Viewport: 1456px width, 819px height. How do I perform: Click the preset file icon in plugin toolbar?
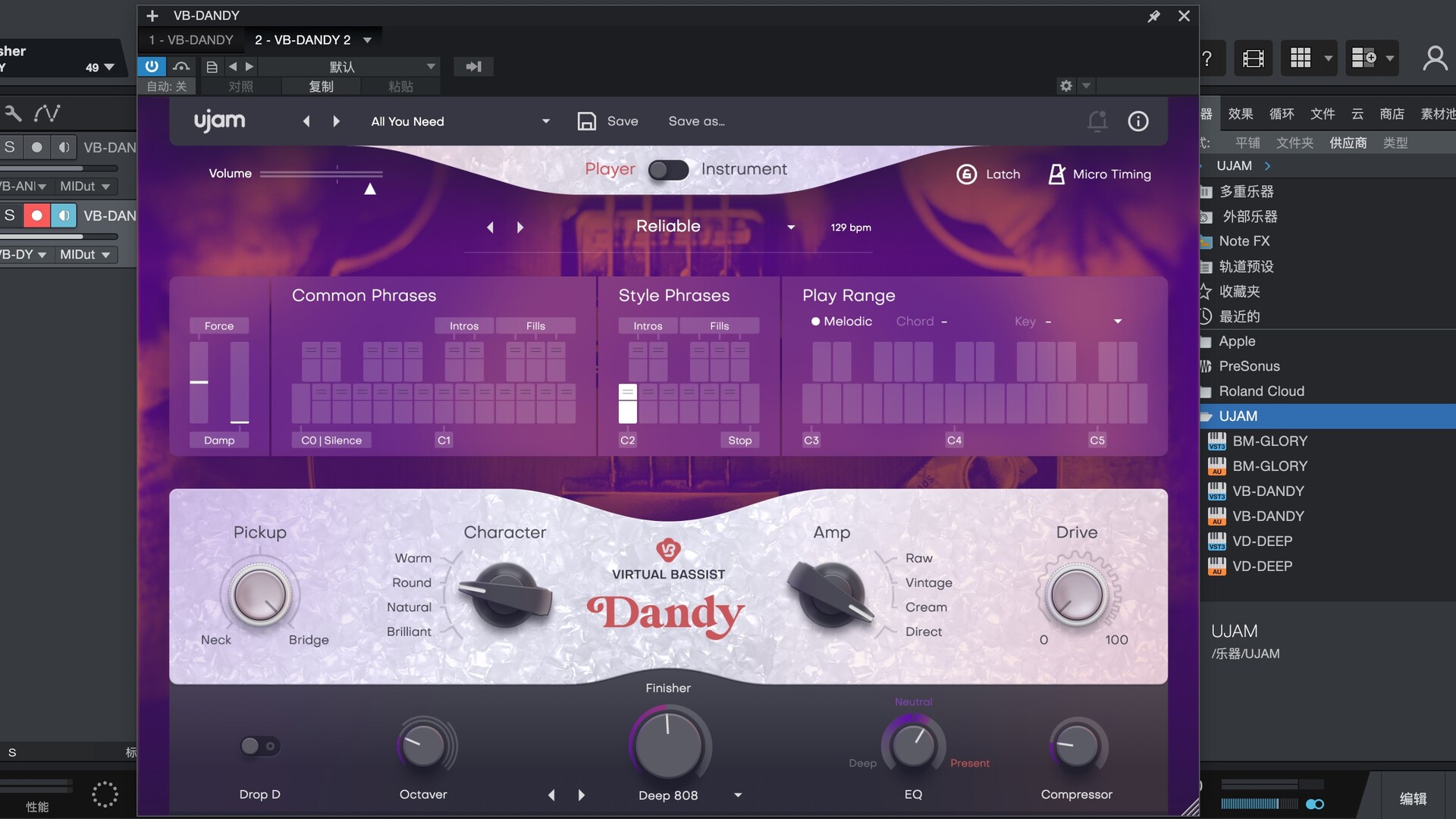(212, 67)
